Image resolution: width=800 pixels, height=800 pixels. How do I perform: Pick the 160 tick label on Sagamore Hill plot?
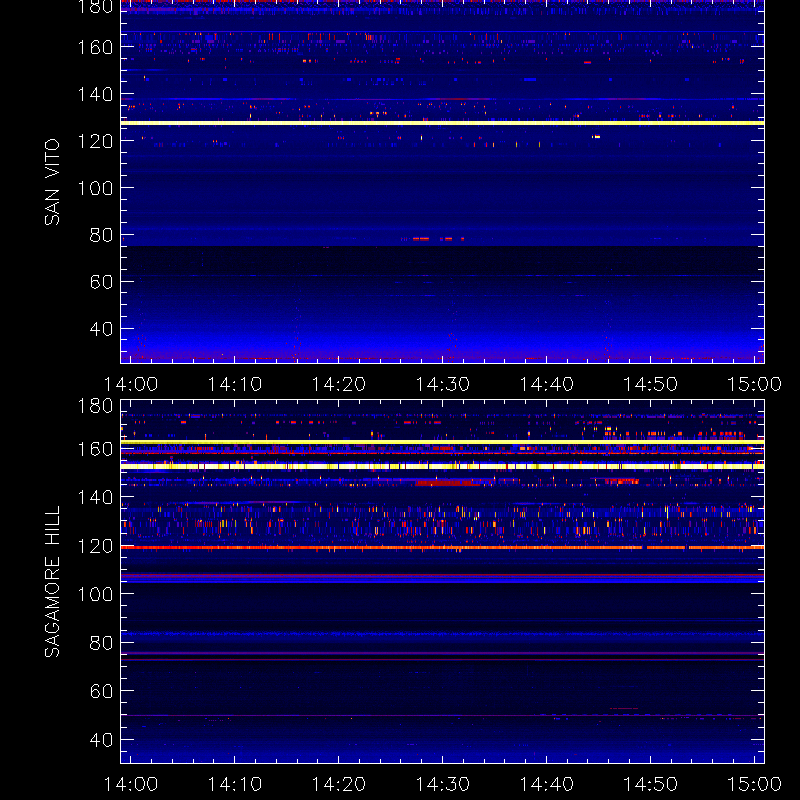coord(95,449)
